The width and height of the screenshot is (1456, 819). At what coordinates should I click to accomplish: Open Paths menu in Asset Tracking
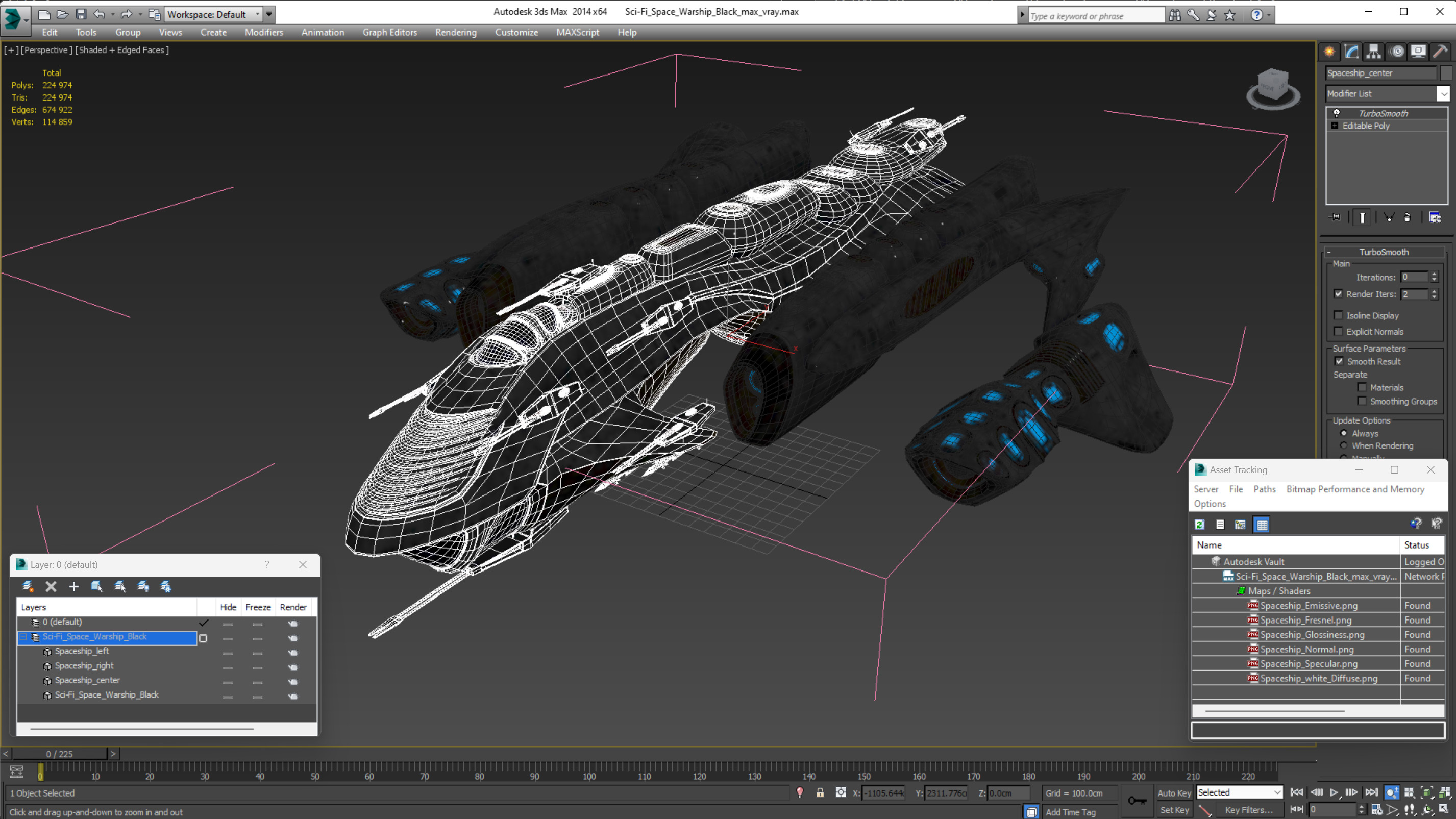(1264, 489)
